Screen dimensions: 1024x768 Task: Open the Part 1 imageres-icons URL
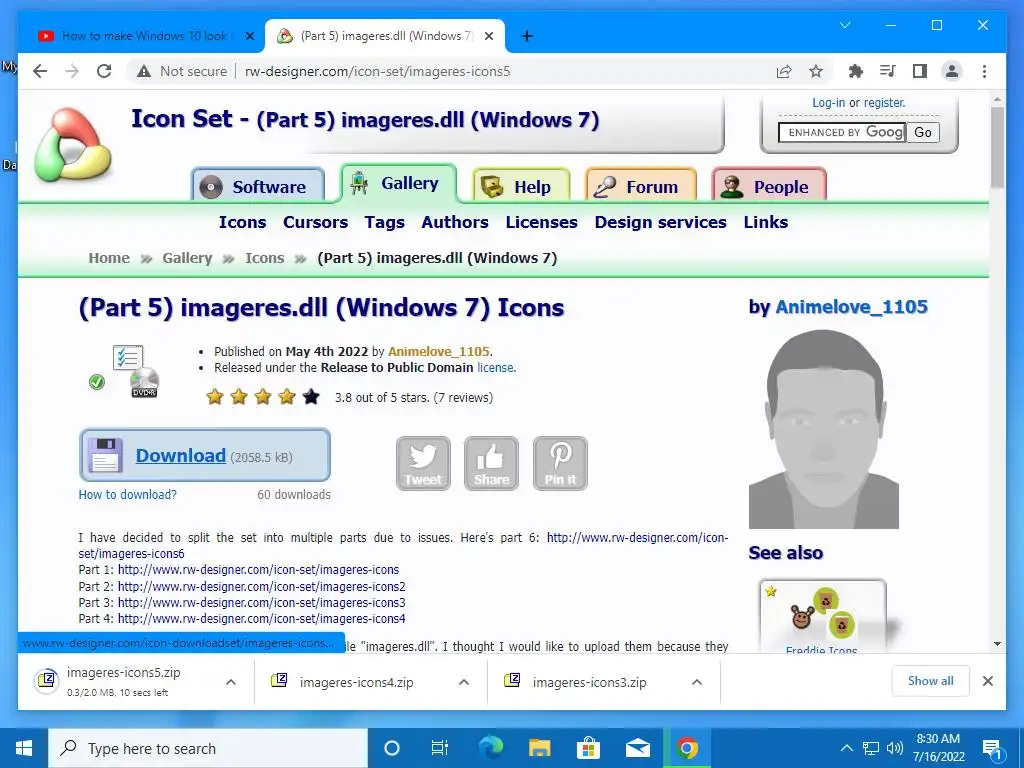point(258,569)
